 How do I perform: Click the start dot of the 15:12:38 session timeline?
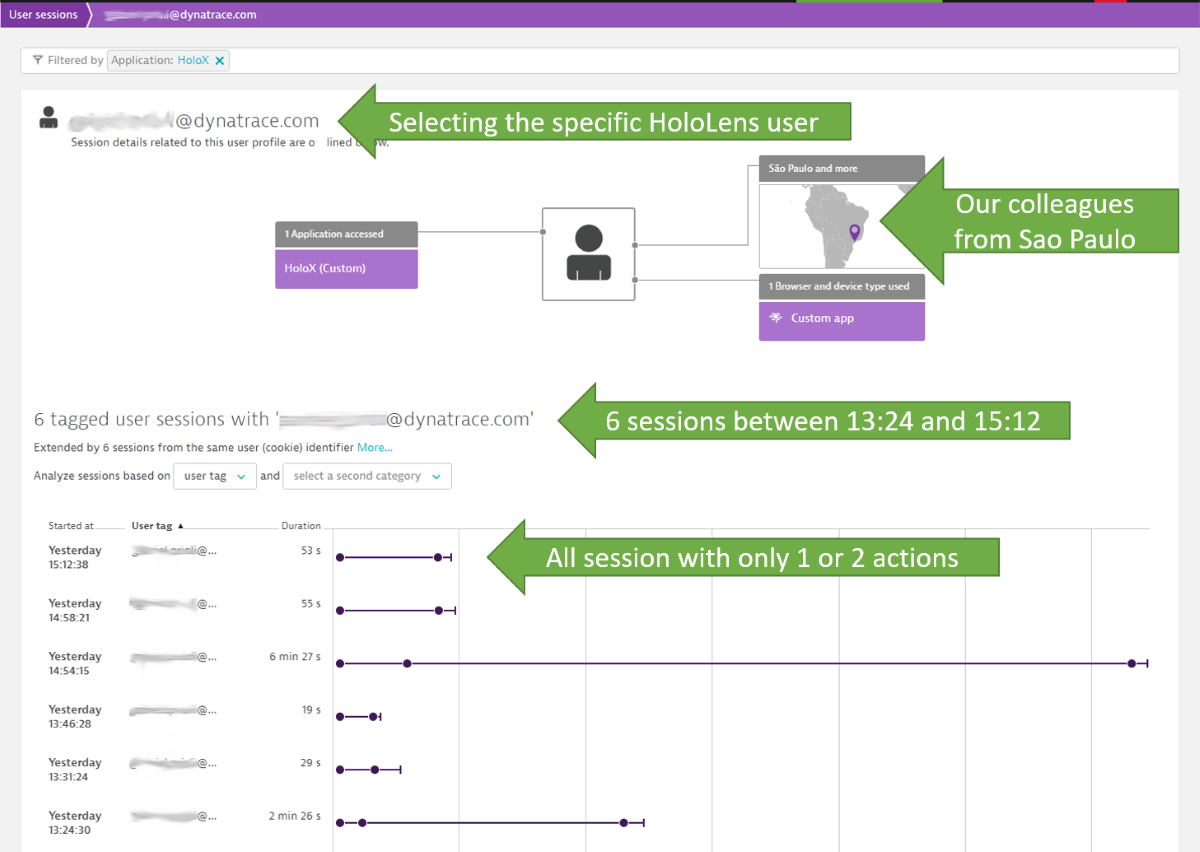coord(340,557)
